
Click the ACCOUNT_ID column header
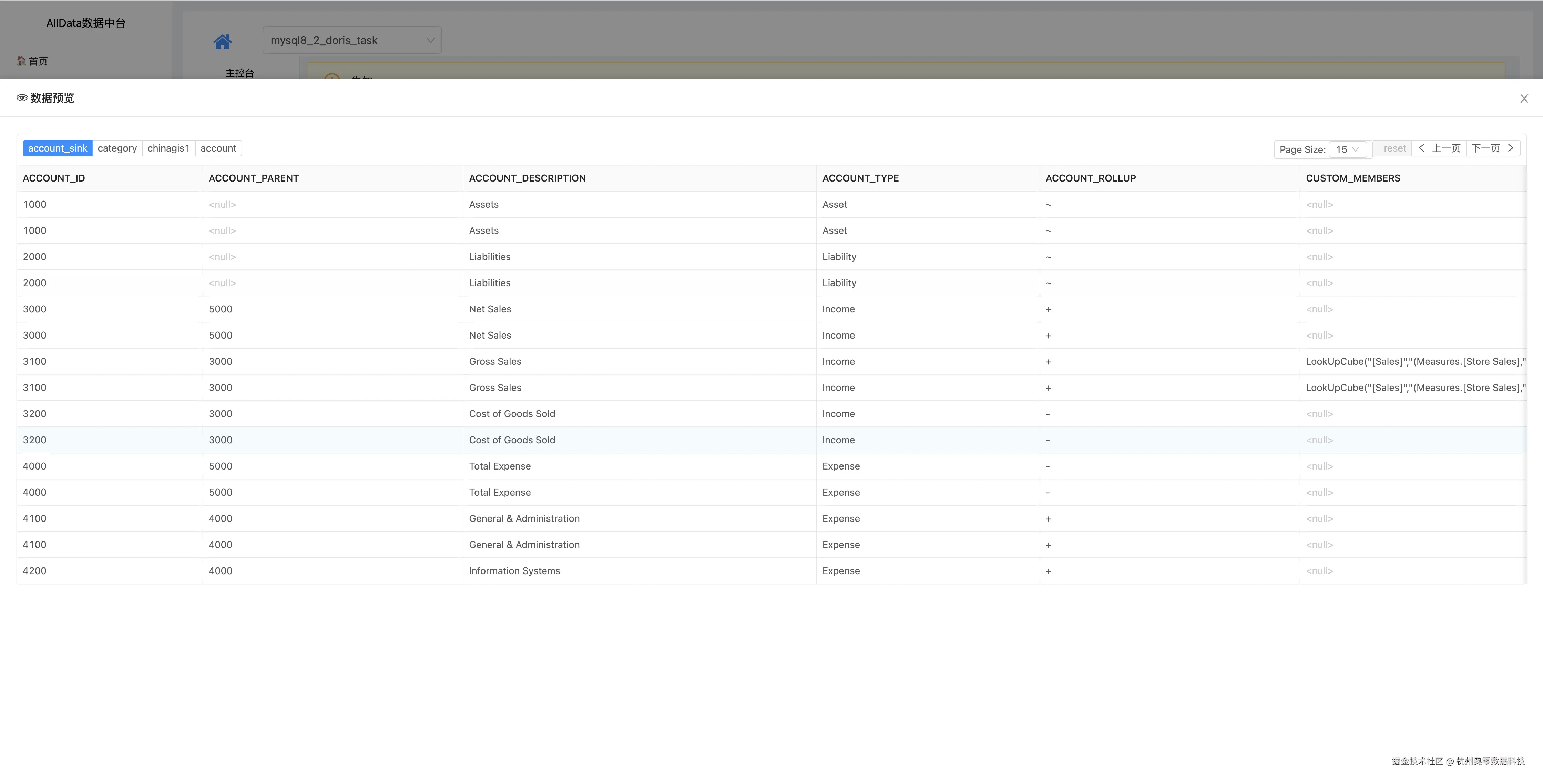coord(54,178)
